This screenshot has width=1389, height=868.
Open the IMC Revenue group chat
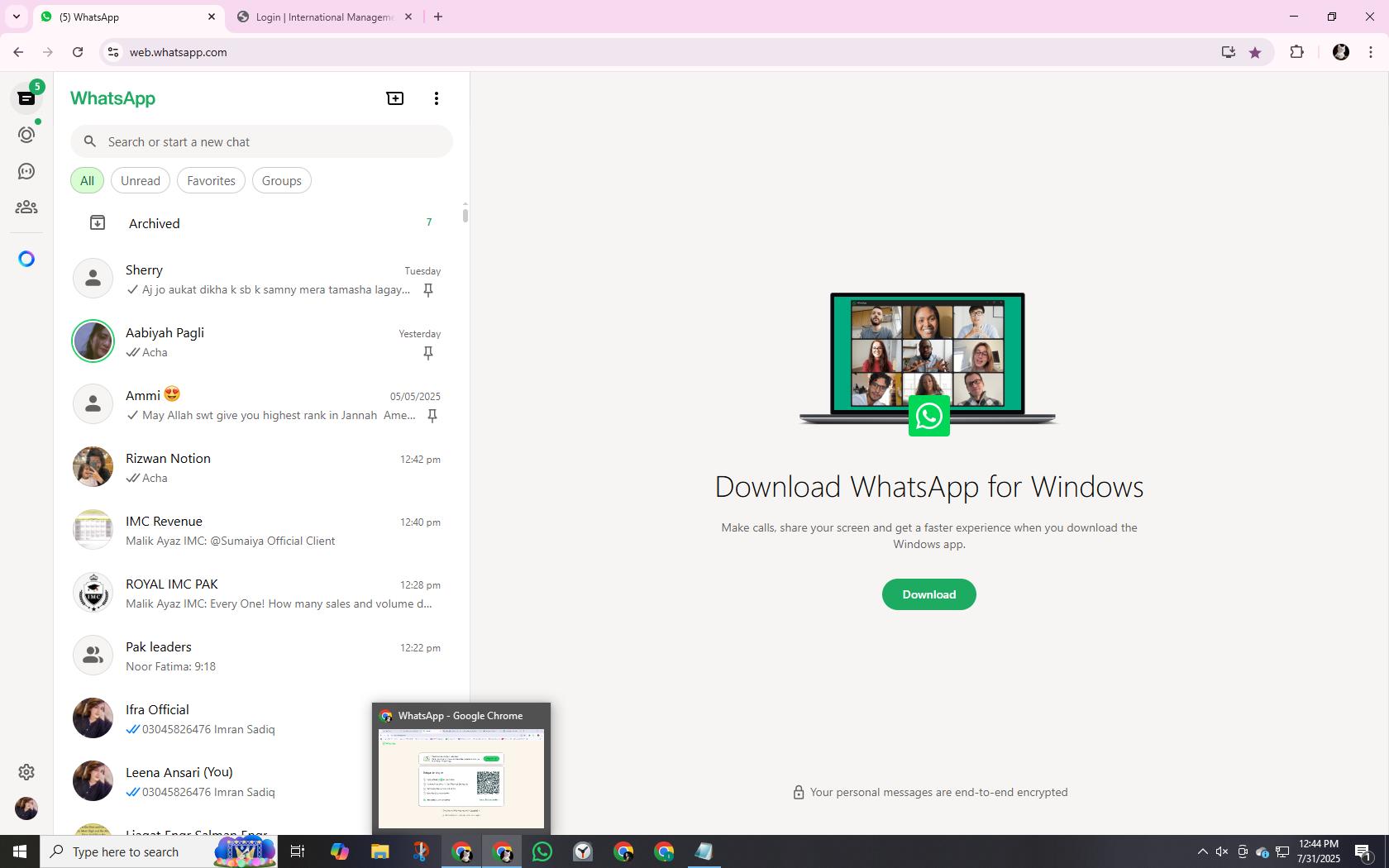(261, 530)
